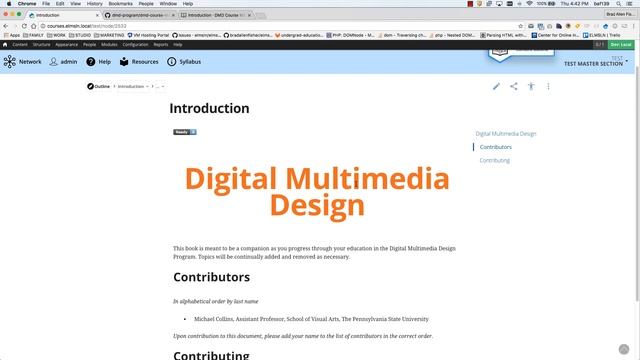Screen dimensions: 640x360
Task: Open the Modules admin menu
Action: click(109, 44)
